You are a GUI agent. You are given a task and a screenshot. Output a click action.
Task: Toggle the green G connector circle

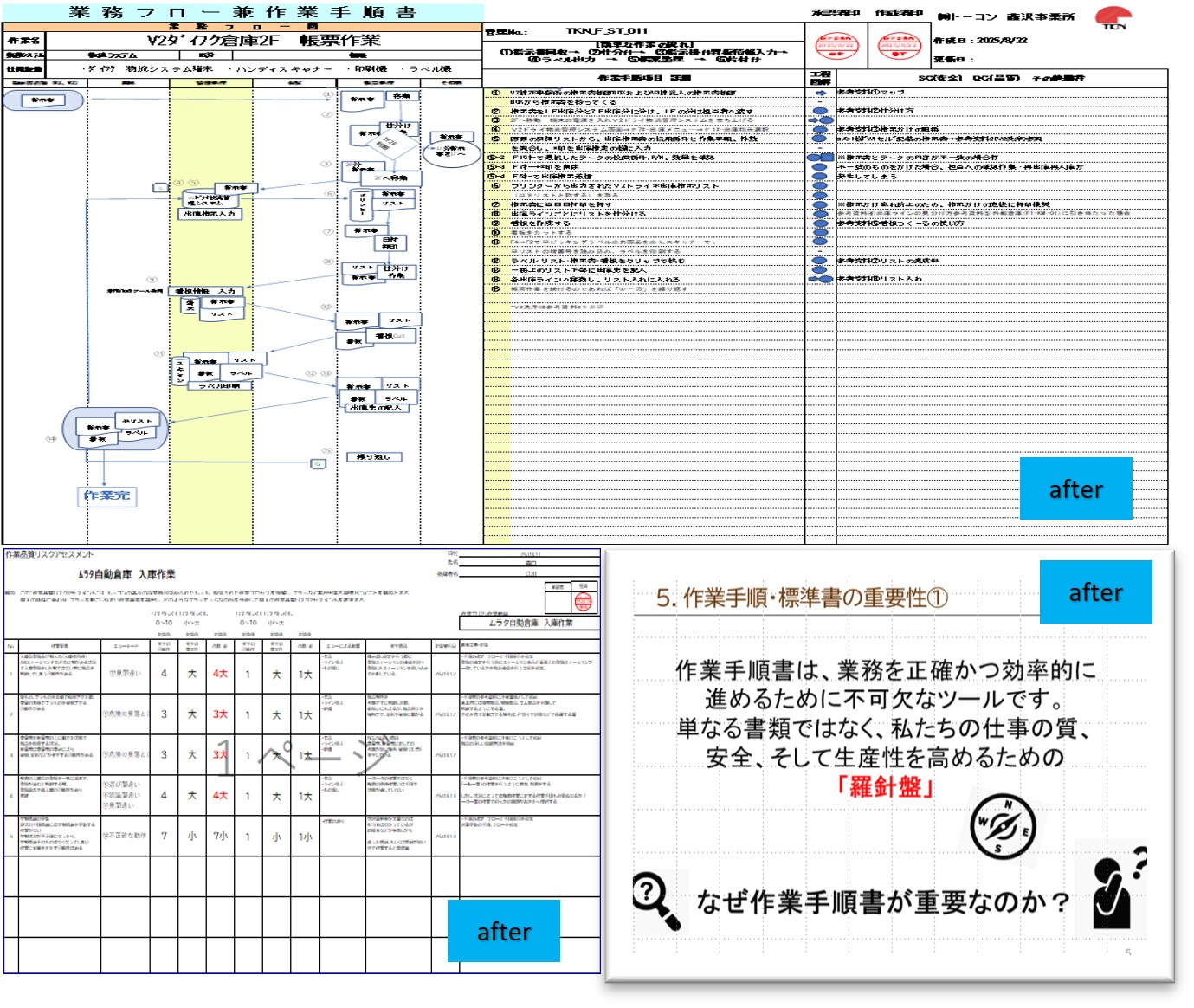pyautogui.click(x=318, y=463)
